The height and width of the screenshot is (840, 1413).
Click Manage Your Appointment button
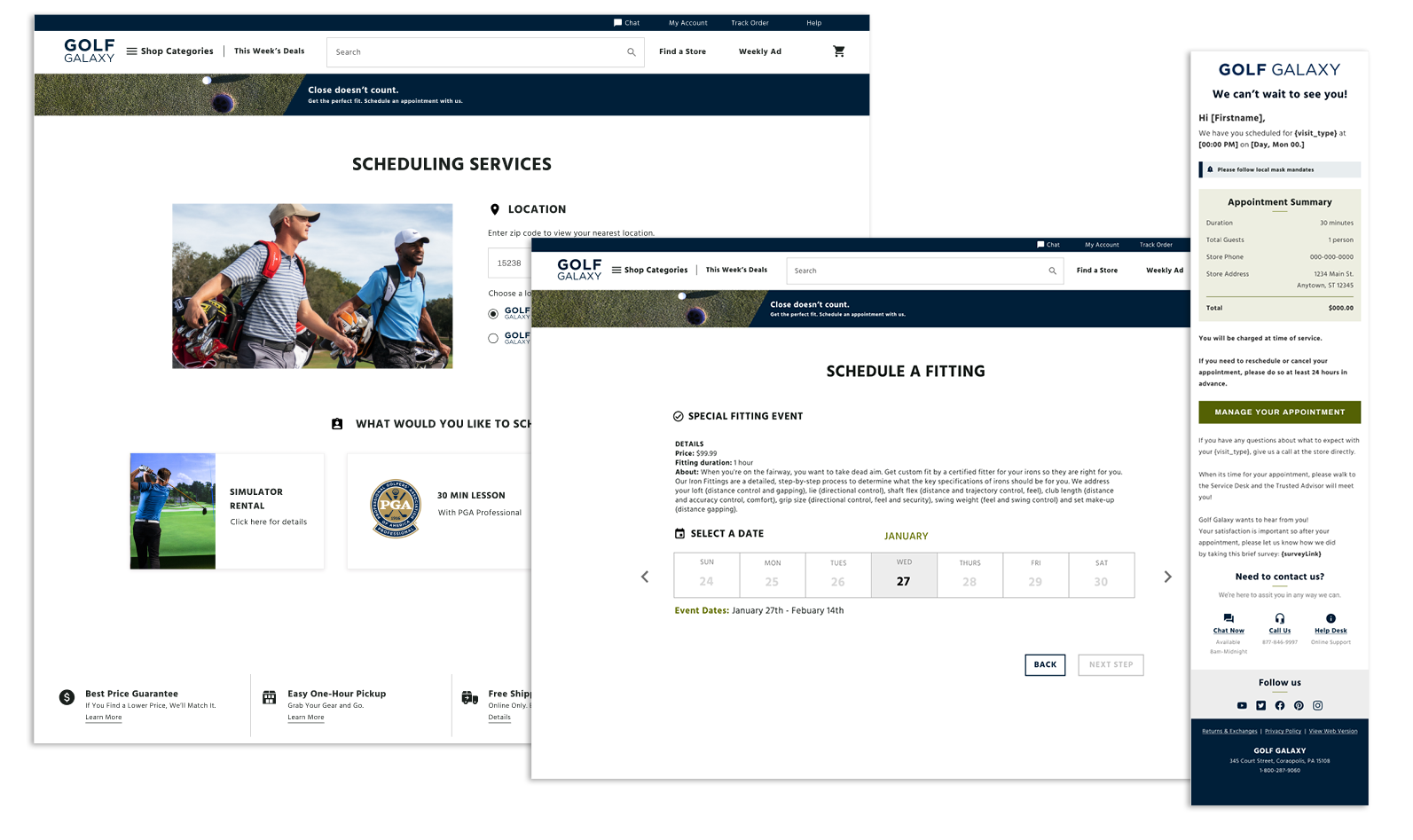coord(1280,412)
